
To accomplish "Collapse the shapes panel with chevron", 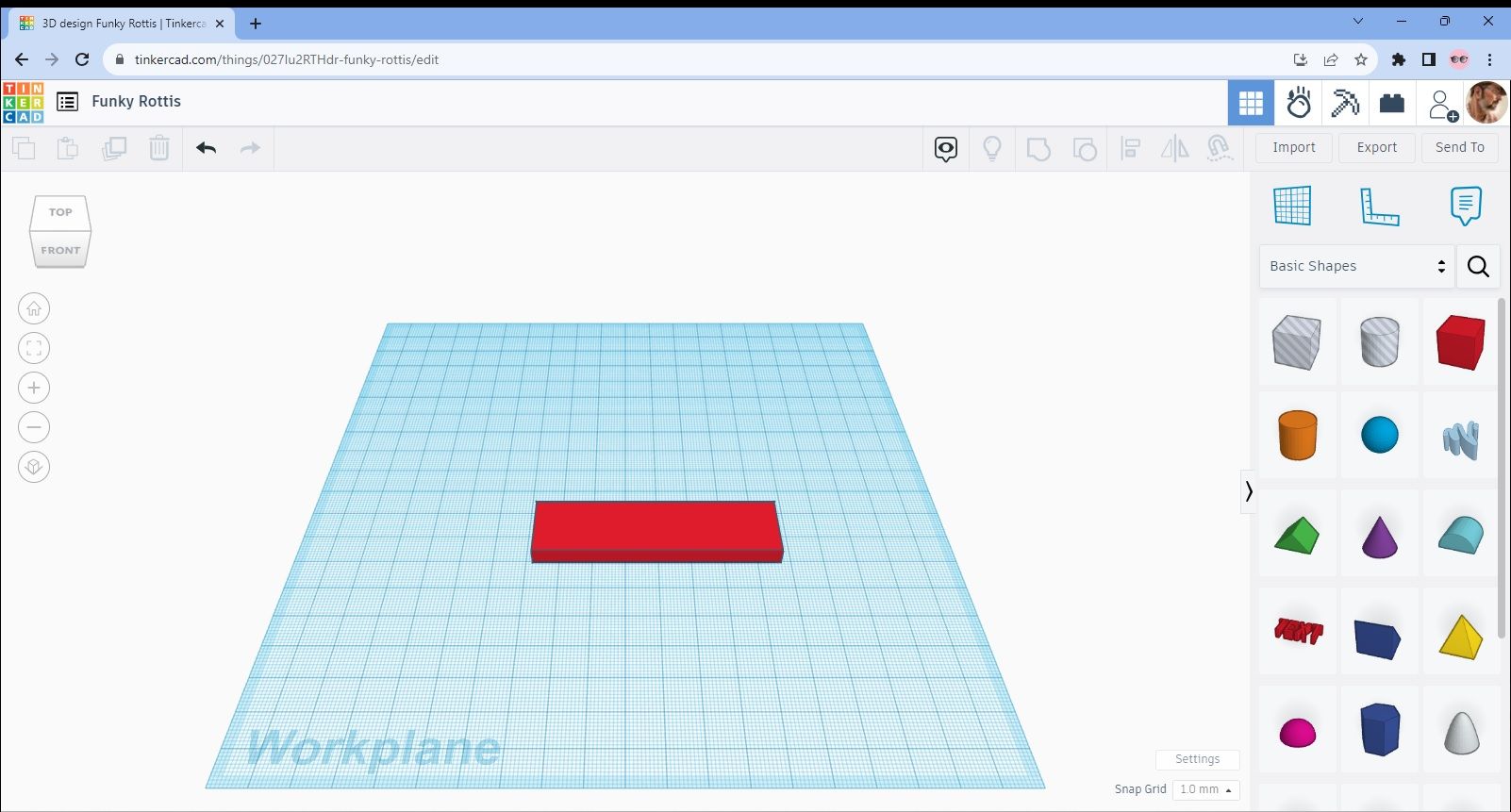I will pyautogui.click(x=1248, y=491).
